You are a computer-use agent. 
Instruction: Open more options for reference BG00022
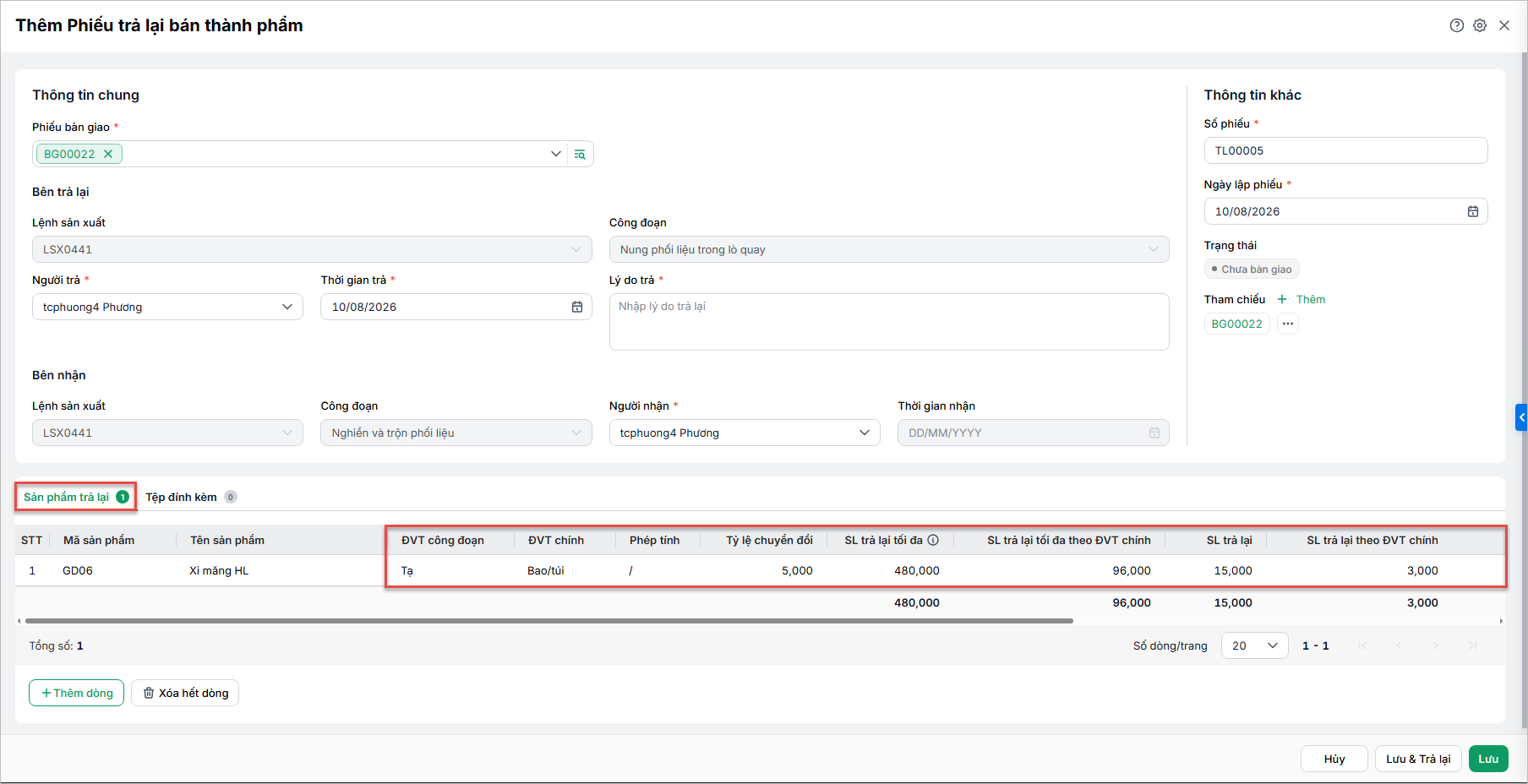click(1288, 324)
